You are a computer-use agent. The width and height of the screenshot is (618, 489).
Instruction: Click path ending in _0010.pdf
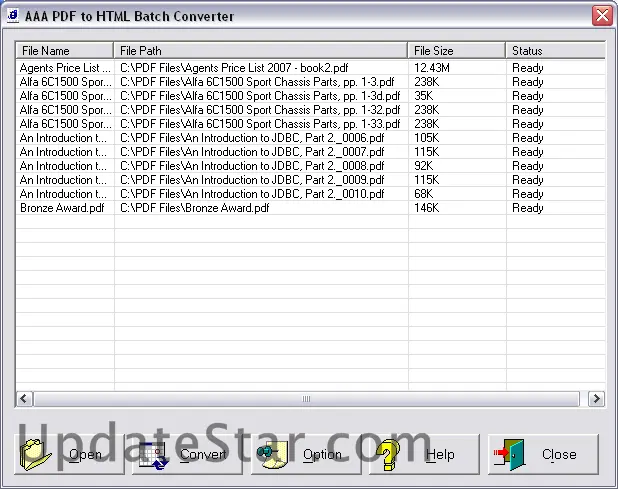pyautogui.click(x=252, y=194)
